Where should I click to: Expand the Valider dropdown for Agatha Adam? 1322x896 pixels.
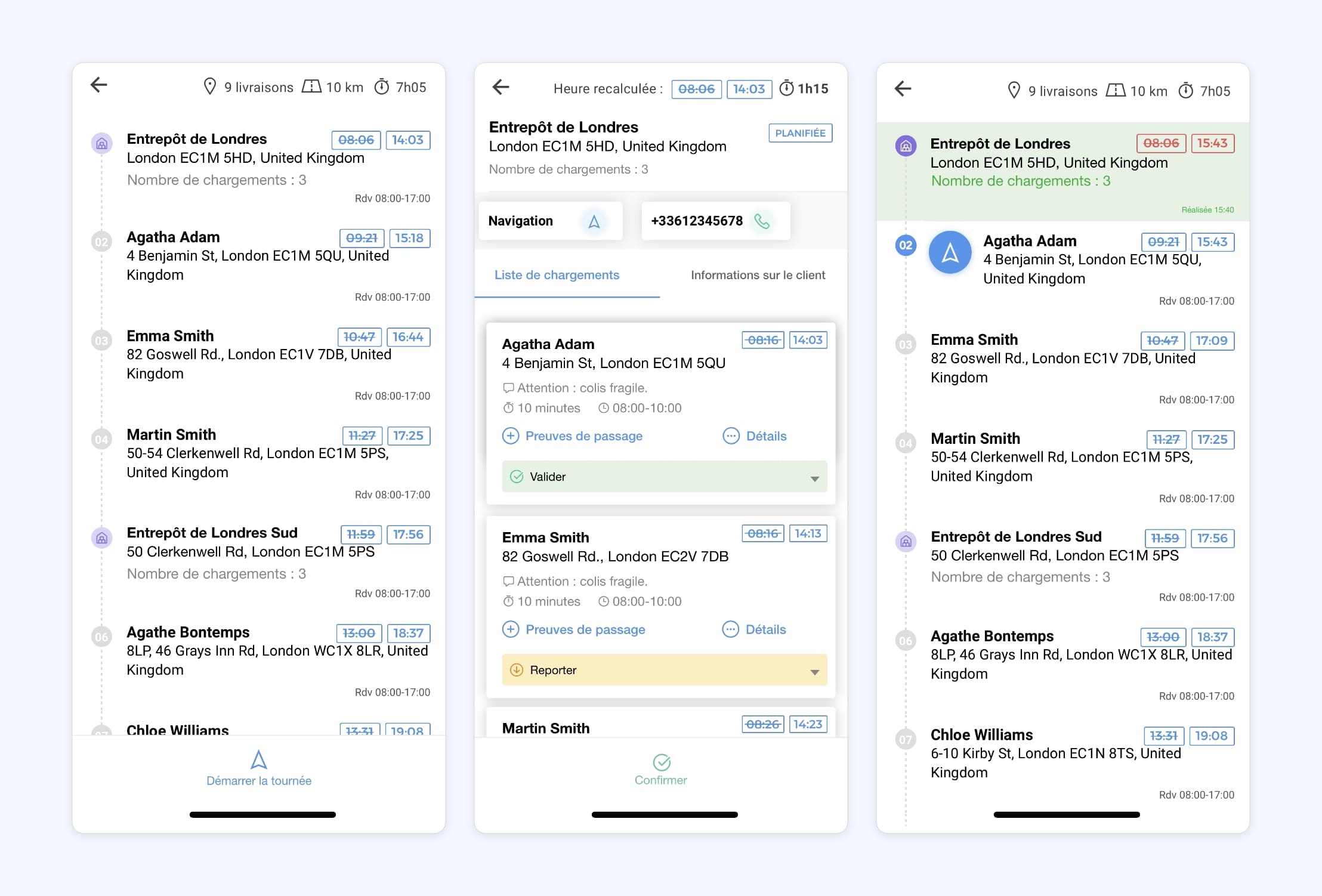pos(815,477)
